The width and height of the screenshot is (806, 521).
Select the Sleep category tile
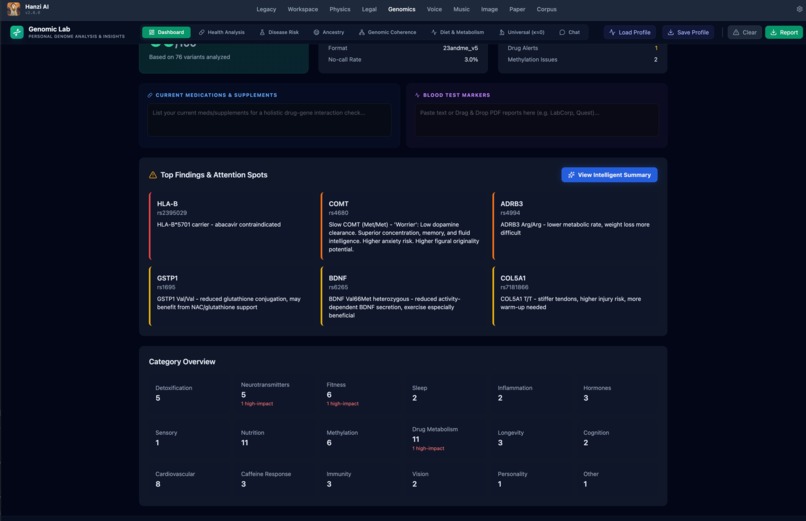pyautogui.click(x=446, y=394)
